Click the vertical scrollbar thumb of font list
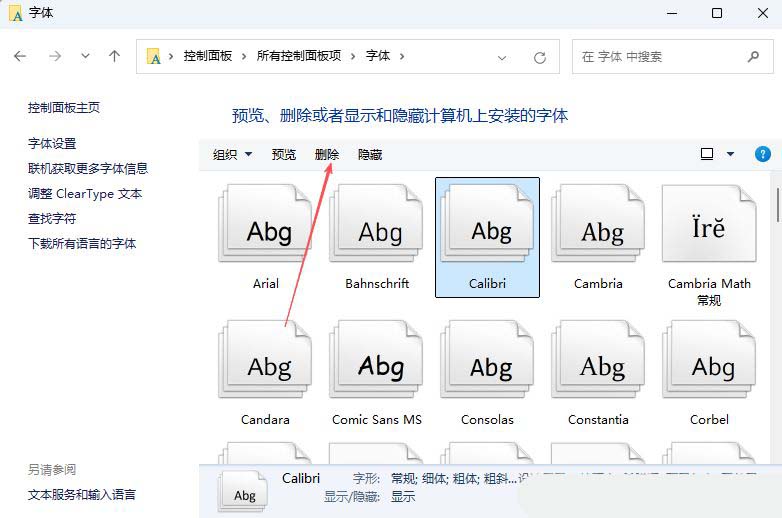Screen dimensions: 782x518 (779, 204)
